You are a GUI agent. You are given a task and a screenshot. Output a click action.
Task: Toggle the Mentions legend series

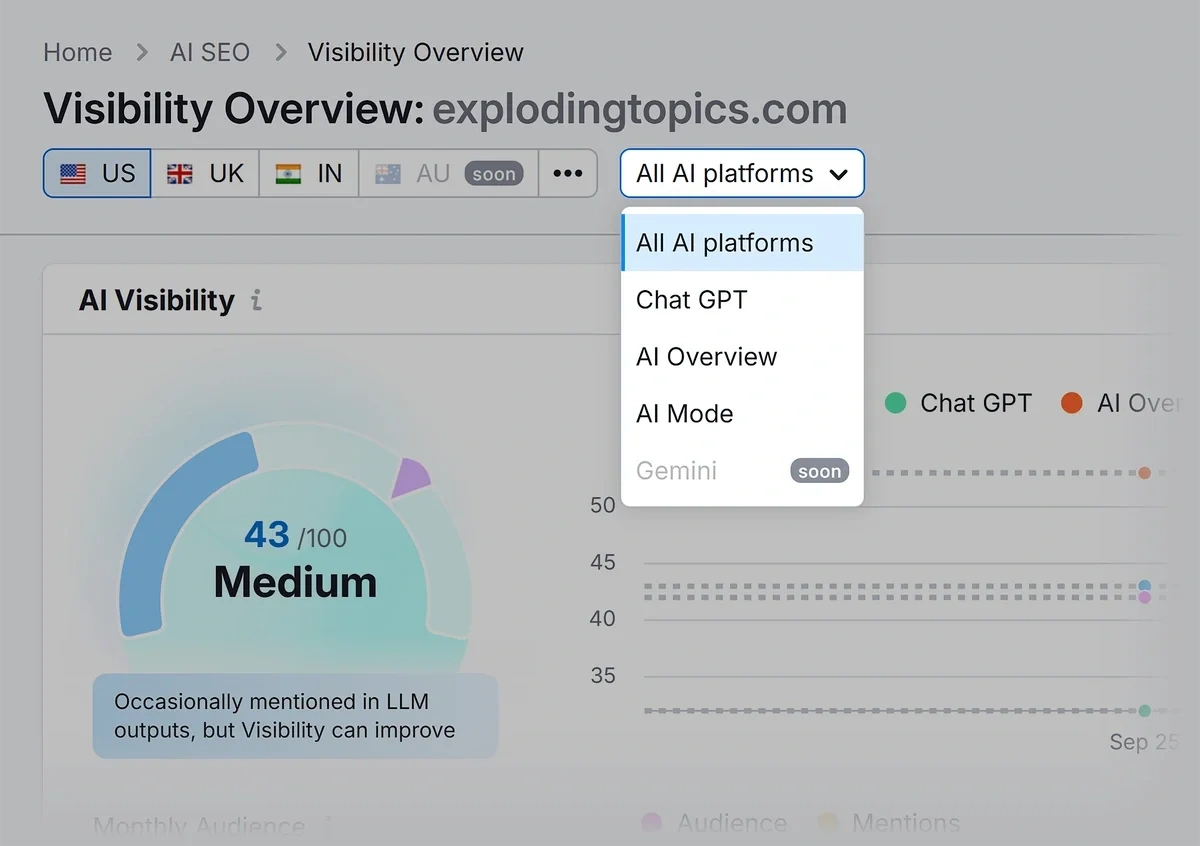[x=906, y=823]
